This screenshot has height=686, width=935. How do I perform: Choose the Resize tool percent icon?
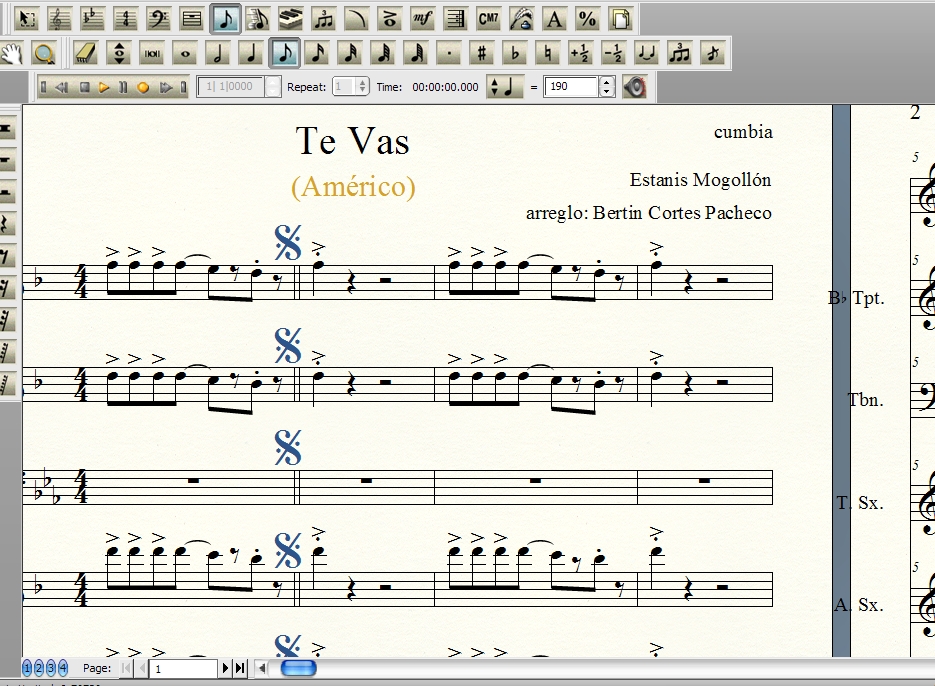[x=587, y=19]
